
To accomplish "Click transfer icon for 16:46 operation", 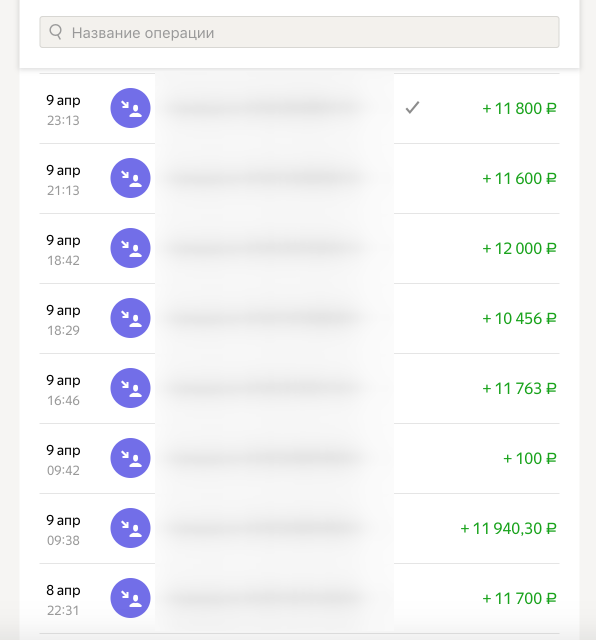I will point(131,388).
